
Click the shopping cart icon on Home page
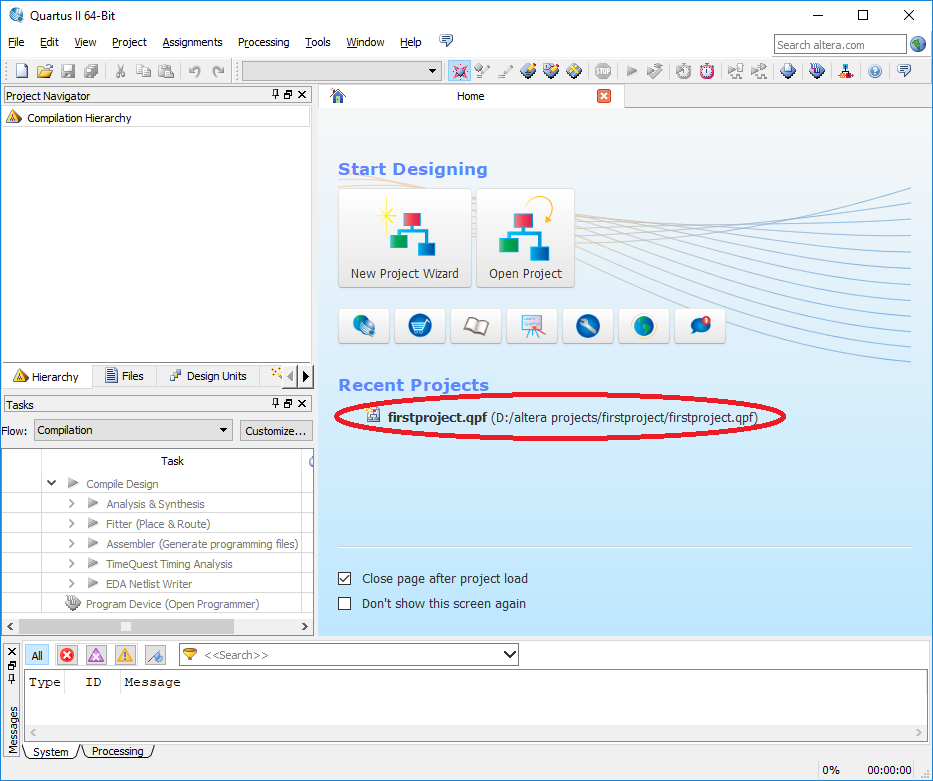pyautogui.click(x=420, y=326)
